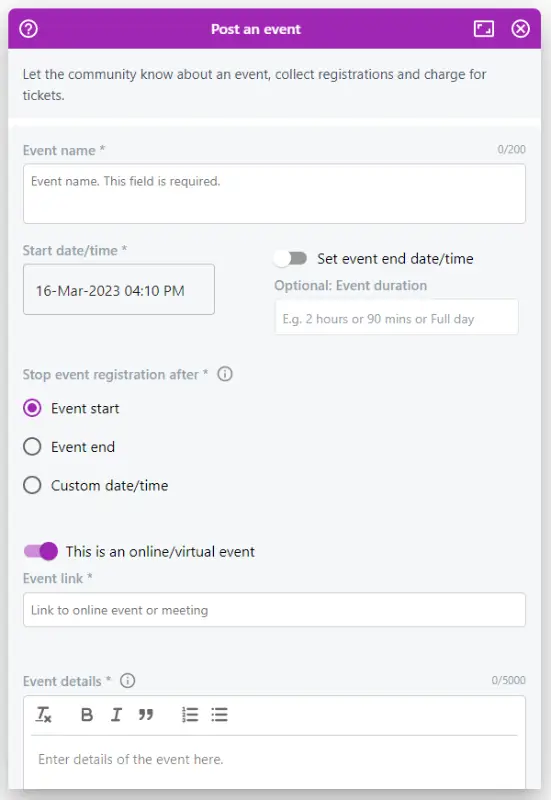Enable Set event end date/time switch
The image size is (551, 800).
(290, 258)
